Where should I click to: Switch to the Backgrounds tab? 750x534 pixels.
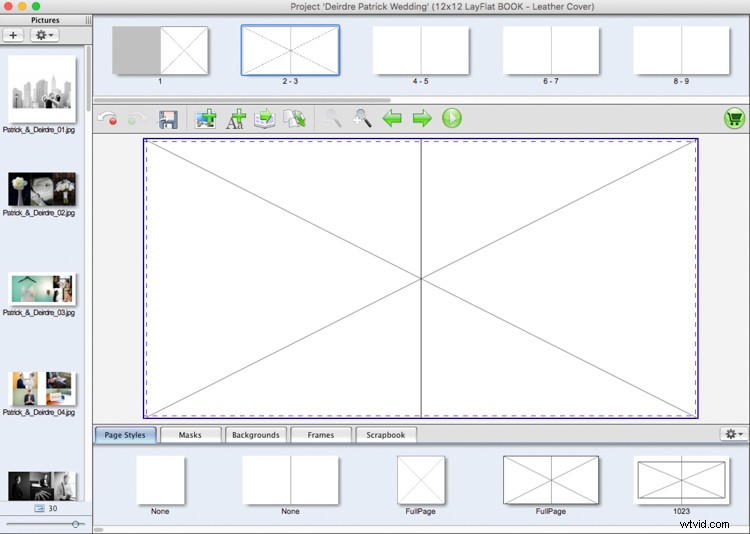255,435
